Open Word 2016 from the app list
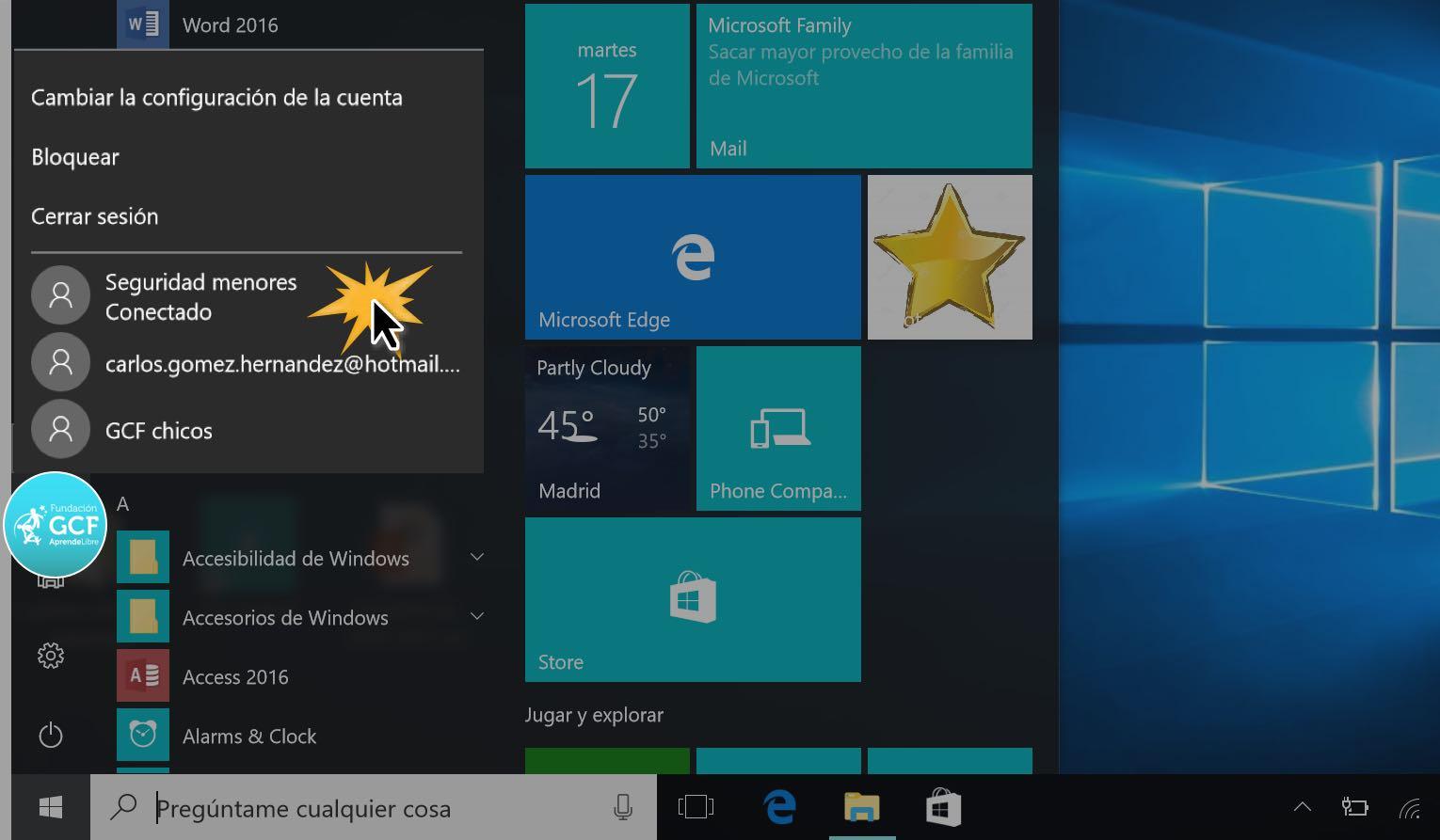The height and width of the screenshot is (840, 1440). click(299, 24)
